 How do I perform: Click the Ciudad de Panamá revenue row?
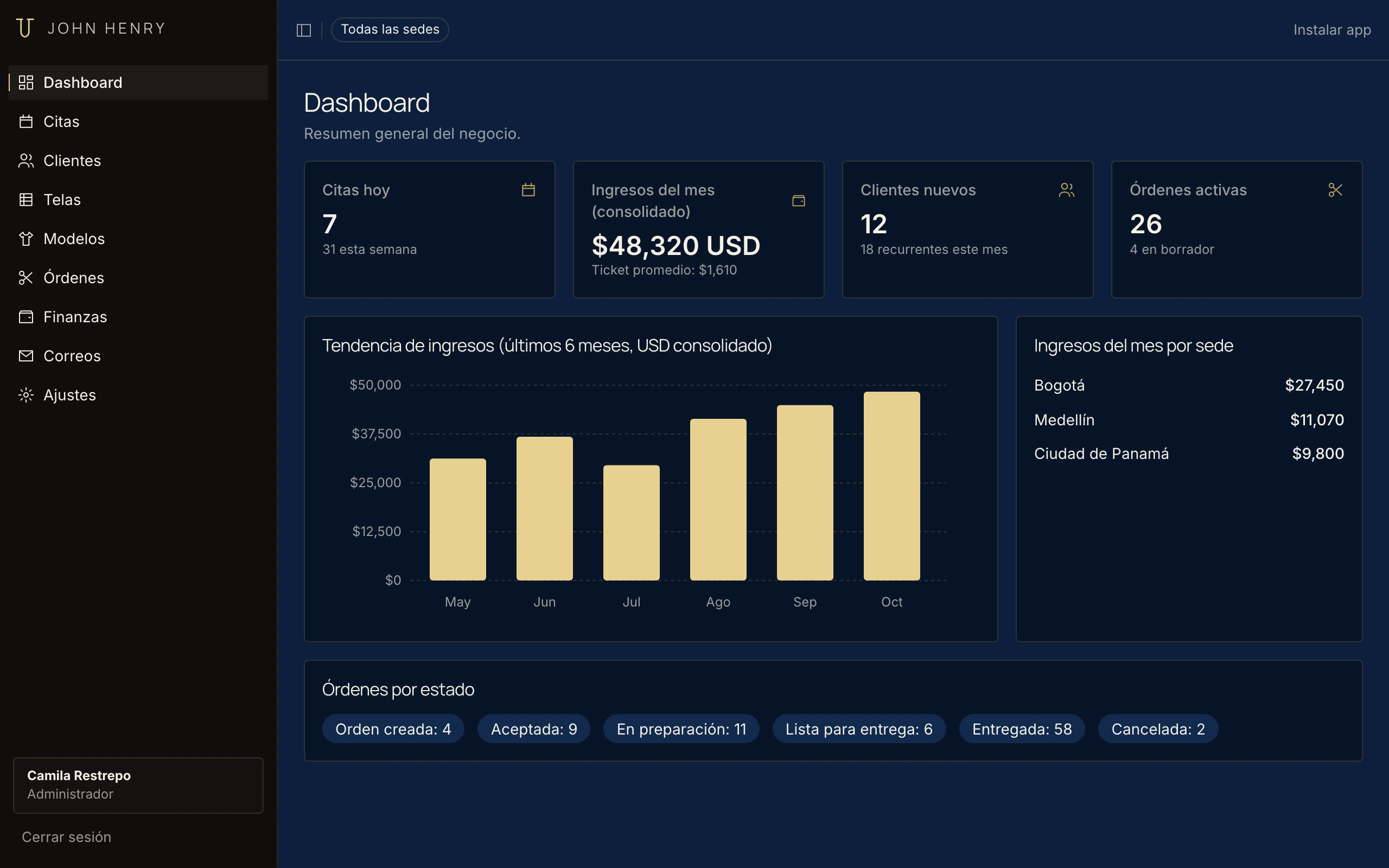tap(1189, 454)
